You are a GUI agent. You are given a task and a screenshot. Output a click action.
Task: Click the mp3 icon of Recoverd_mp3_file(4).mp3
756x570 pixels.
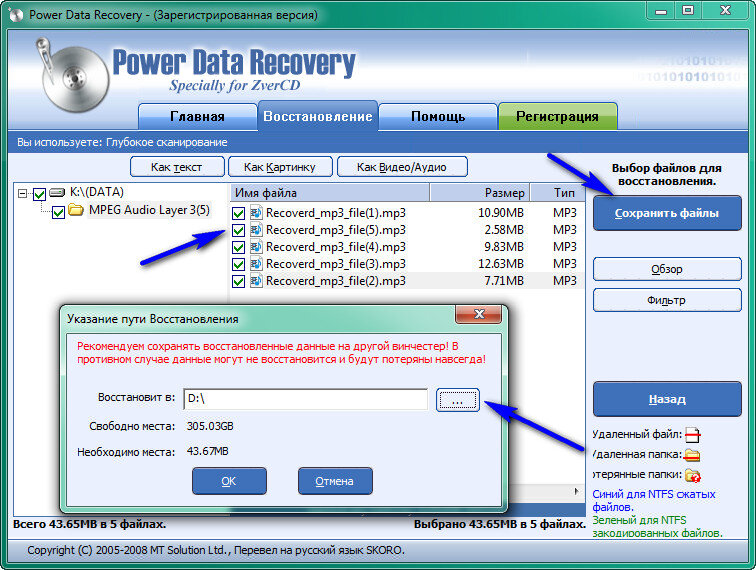pyautogui.click(x=256, y=246)
